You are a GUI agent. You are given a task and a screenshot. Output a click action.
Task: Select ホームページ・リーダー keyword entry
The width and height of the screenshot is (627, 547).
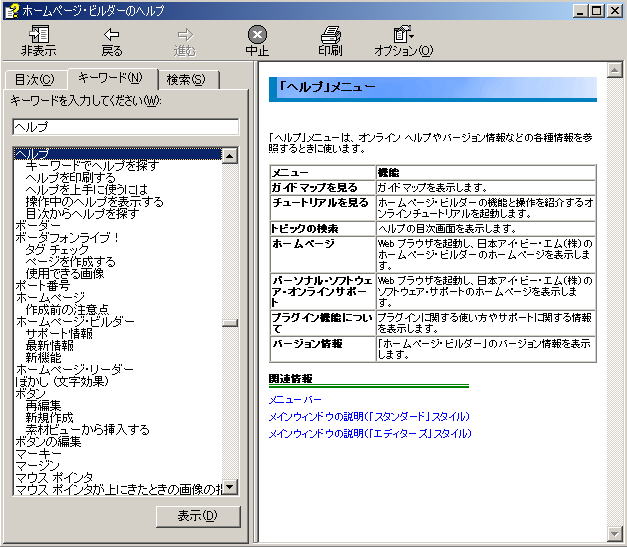coord(74,369)
